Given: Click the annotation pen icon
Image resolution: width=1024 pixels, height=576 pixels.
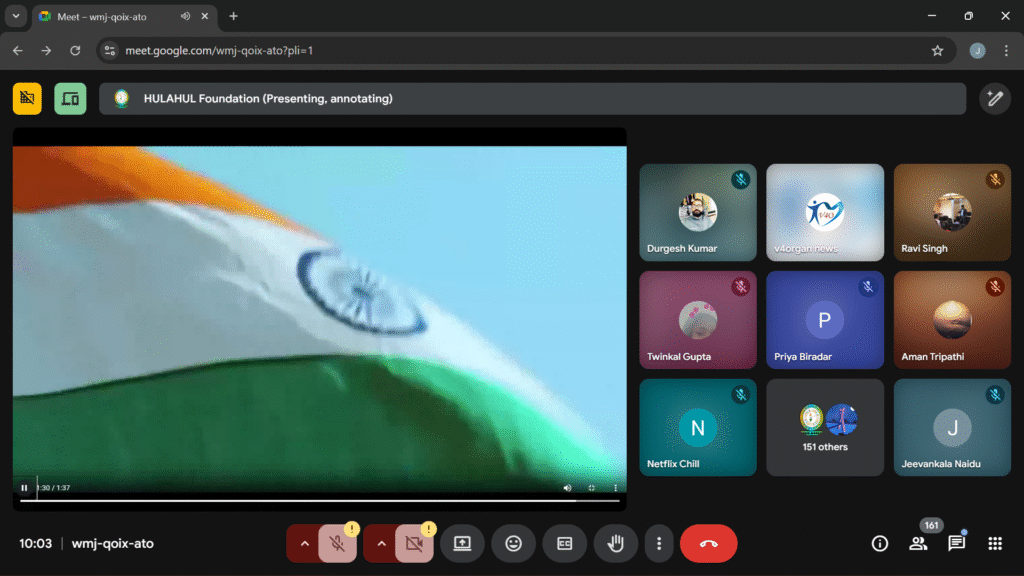Looking at the screenshot, I should 994,98.
